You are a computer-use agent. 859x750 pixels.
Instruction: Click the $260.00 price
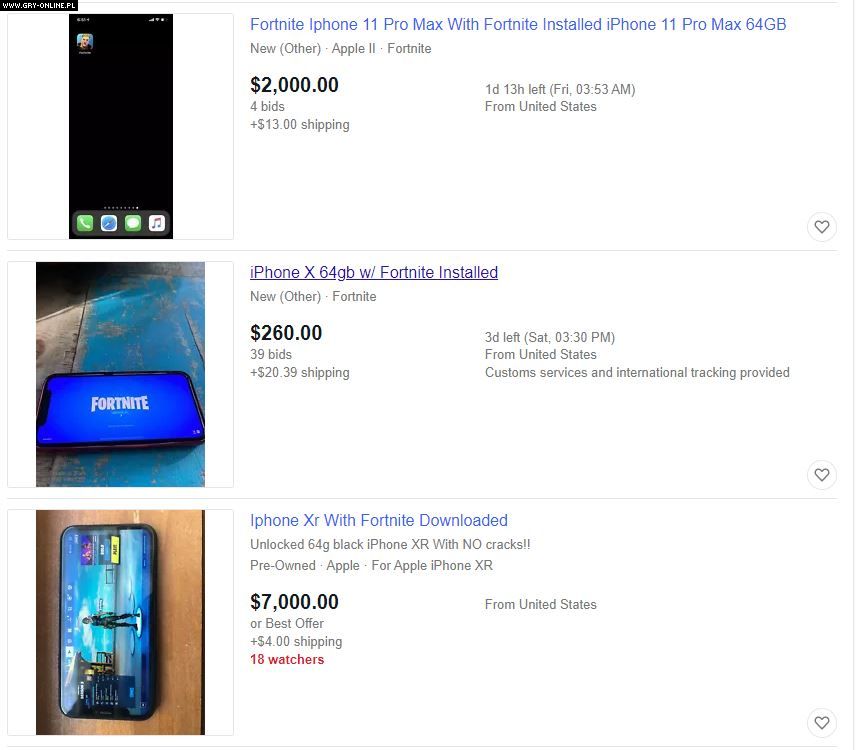pyautogui.click(x=286, y=333)
